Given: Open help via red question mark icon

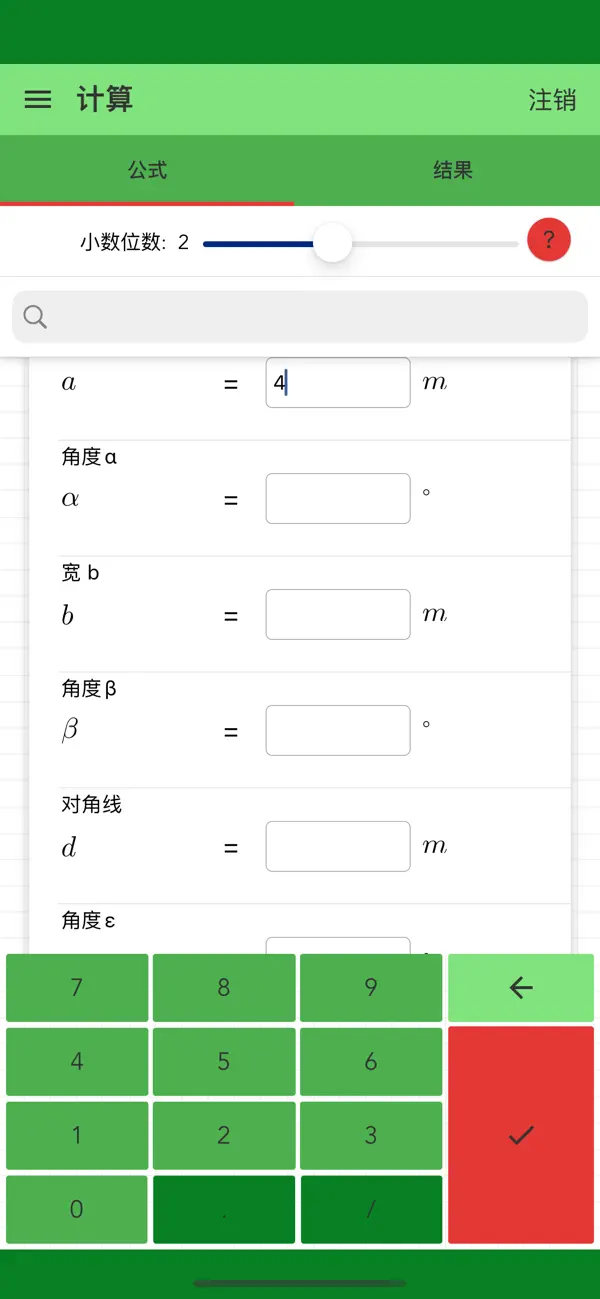Looking at the screenshot, I should (548, 240).
